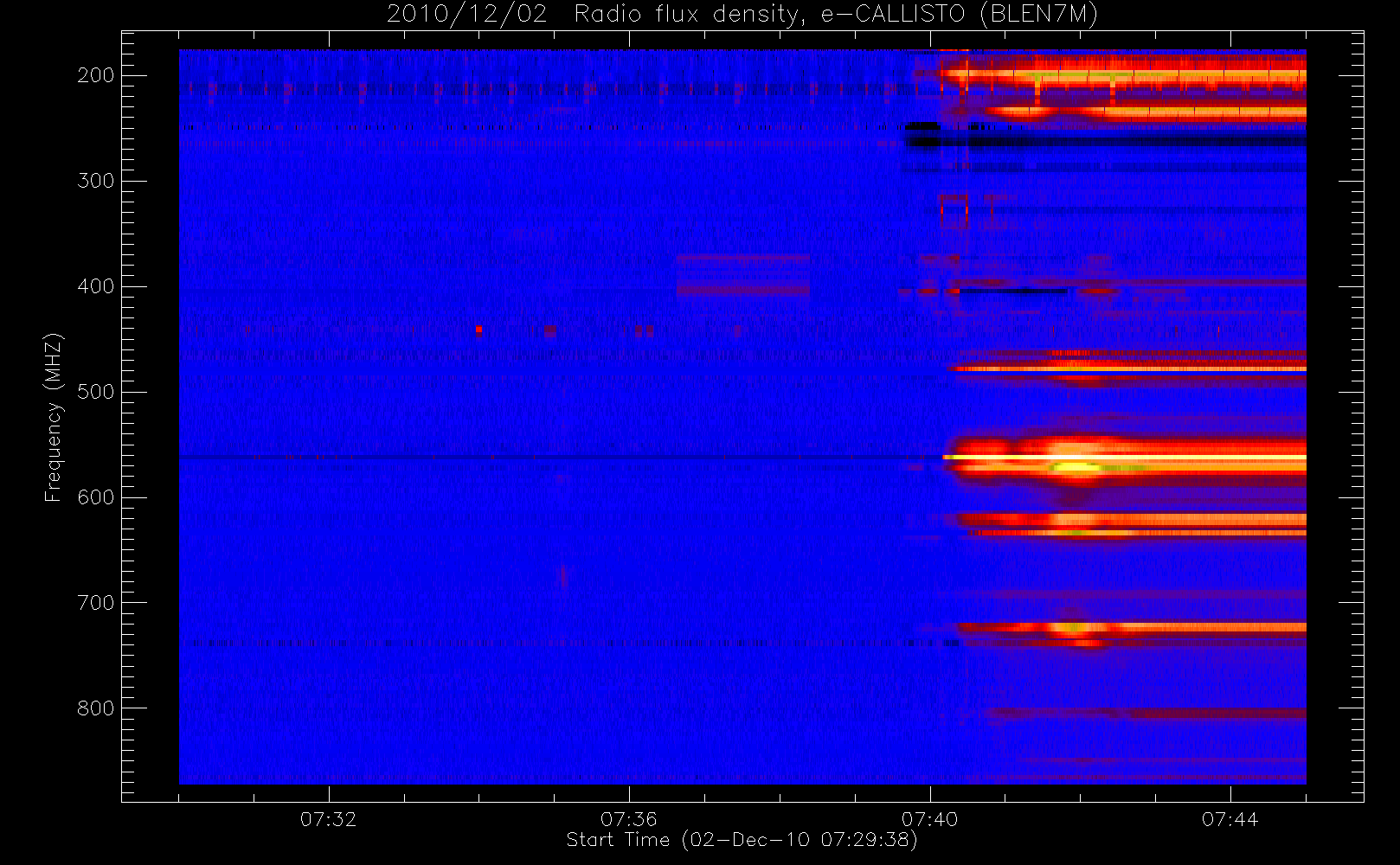Click the 700 frequency tick label
The width and height of the screenshot is (1400, 865).
[x=96, y=603]
